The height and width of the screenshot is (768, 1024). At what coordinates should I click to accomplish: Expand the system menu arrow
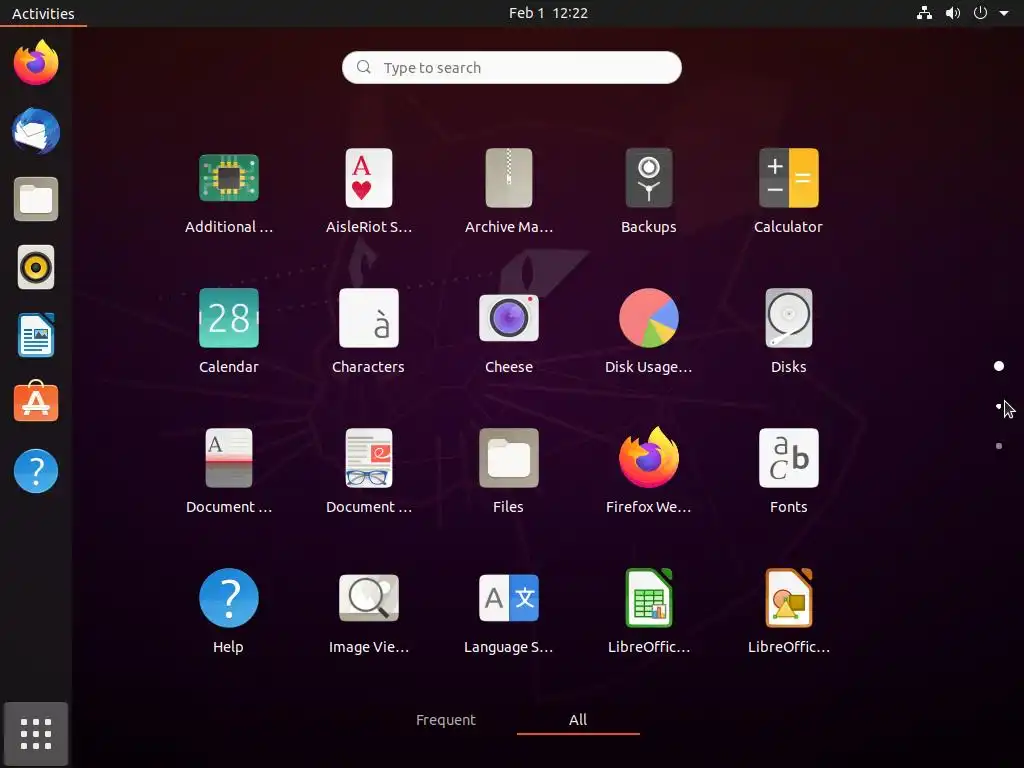(x=1004, y=13)
